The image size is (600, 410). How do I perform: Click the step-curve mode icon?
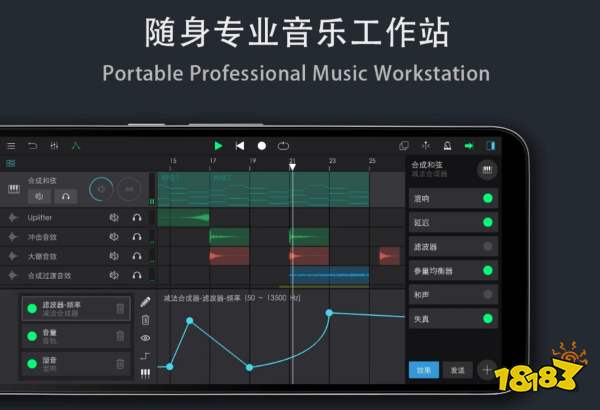tap(145, 356)
